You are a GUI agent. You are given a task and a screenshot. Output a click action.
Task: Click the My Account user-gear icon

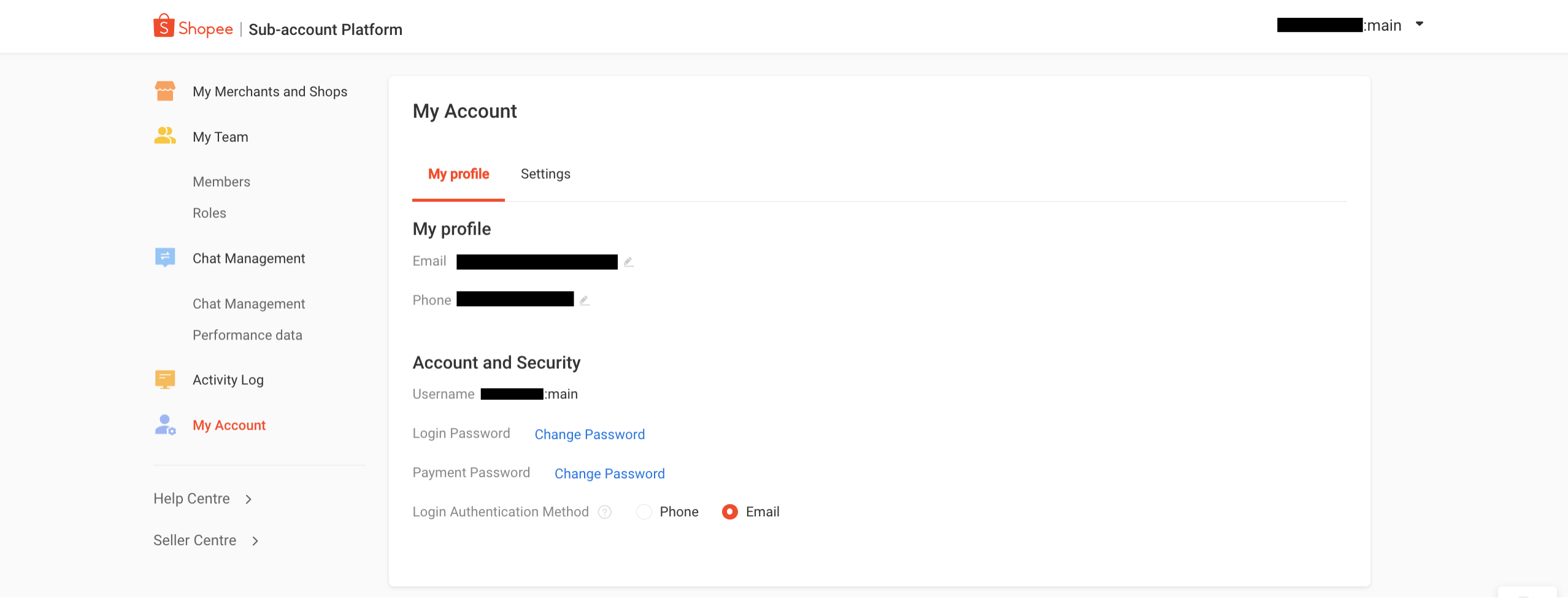click(x=165, y=425)
